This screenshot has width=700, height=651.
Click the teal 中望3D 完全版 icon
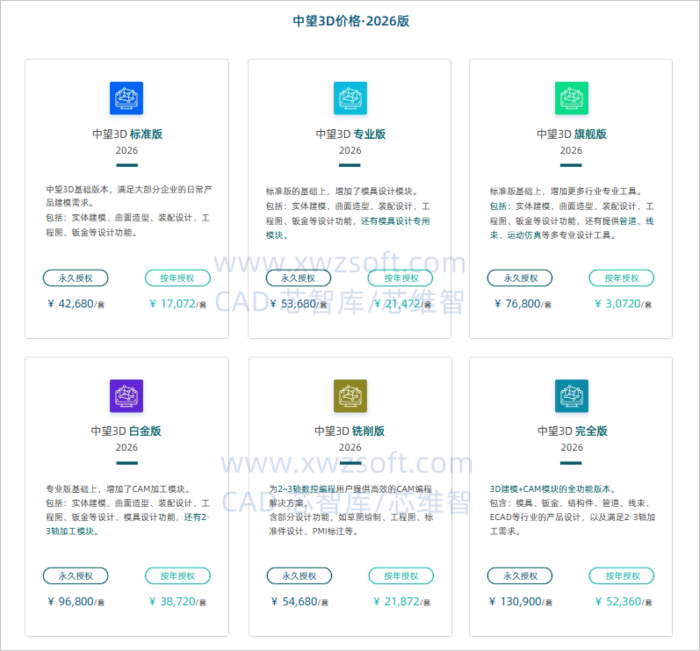(x=571, y=396)
